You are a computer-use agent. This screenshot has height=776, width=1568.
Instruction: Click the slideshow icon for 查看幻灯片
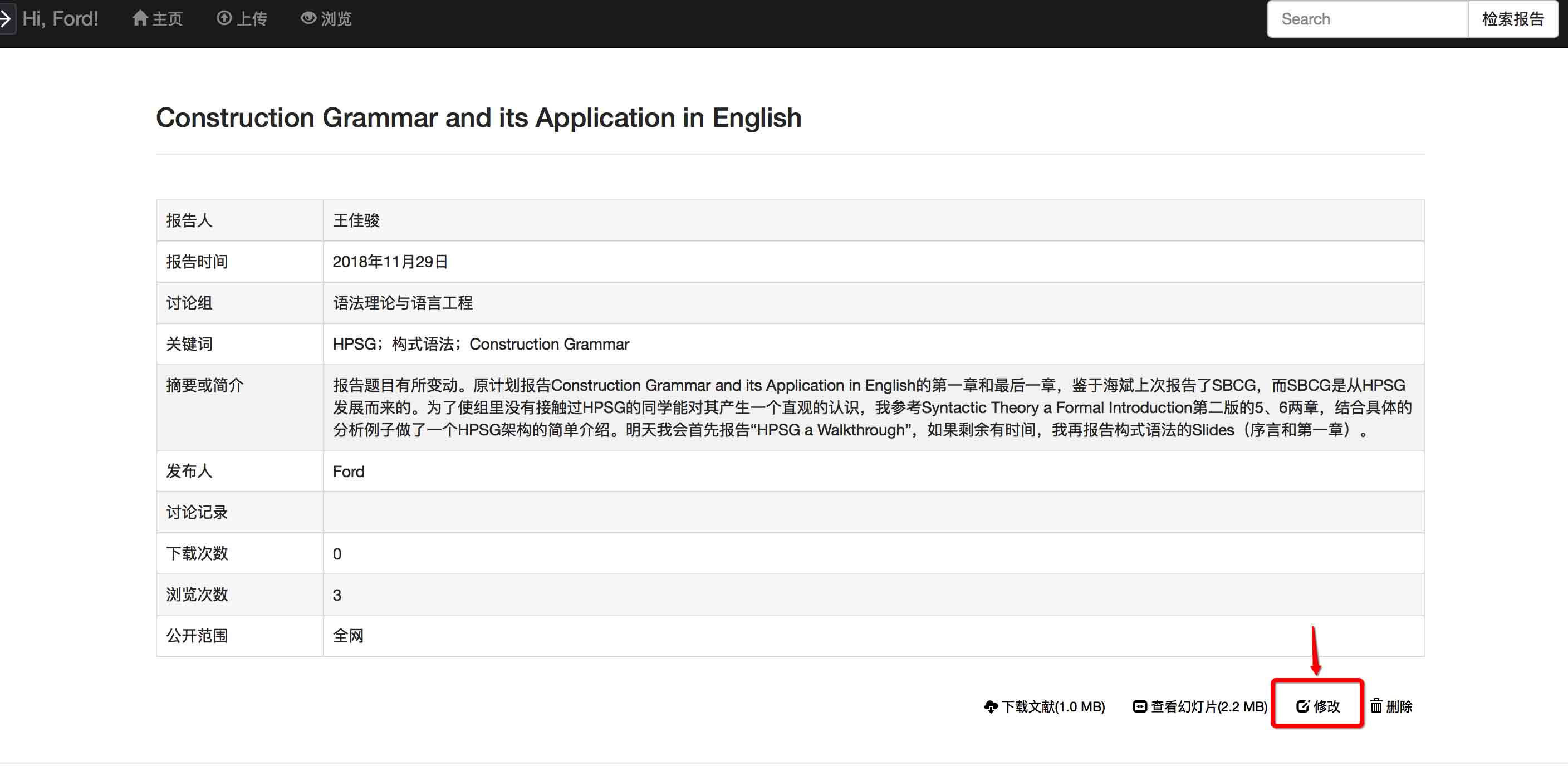tap(1139, 706)
